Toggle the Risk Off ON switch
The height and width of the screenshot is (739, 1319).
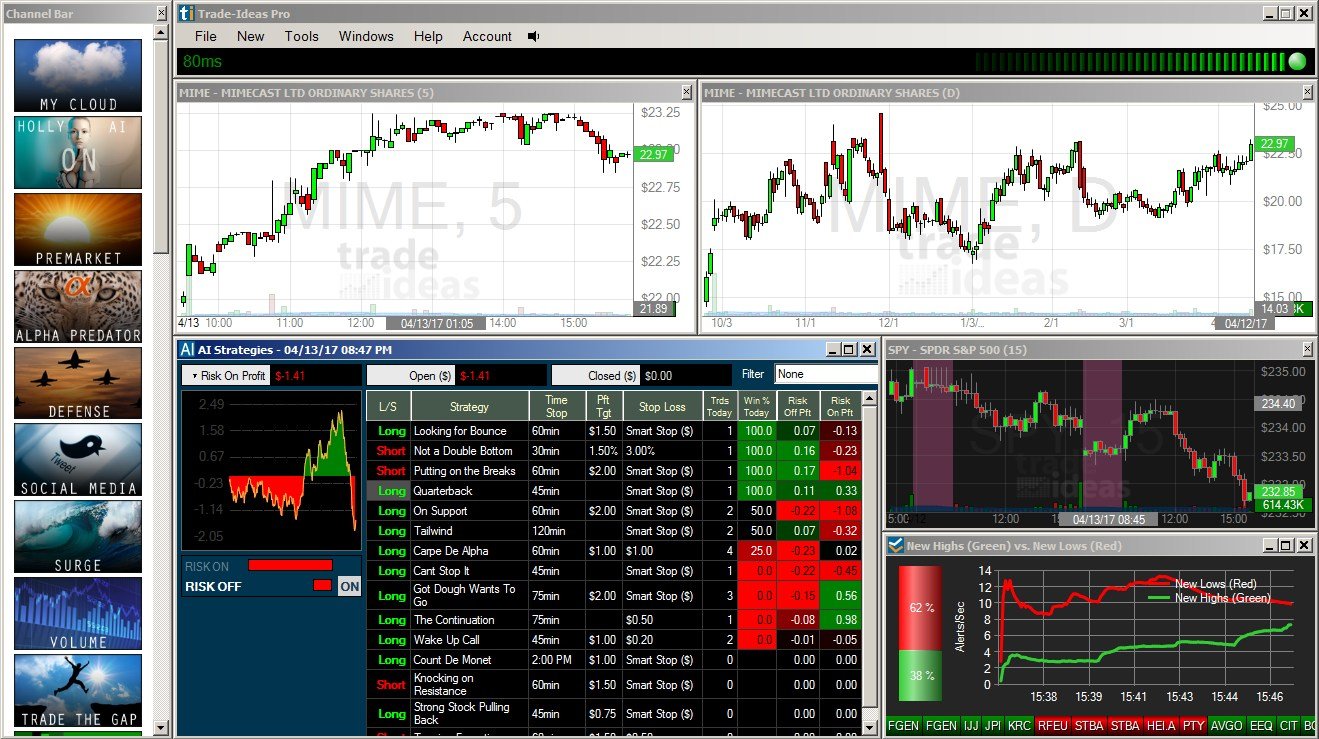click(x=349, y=586)
